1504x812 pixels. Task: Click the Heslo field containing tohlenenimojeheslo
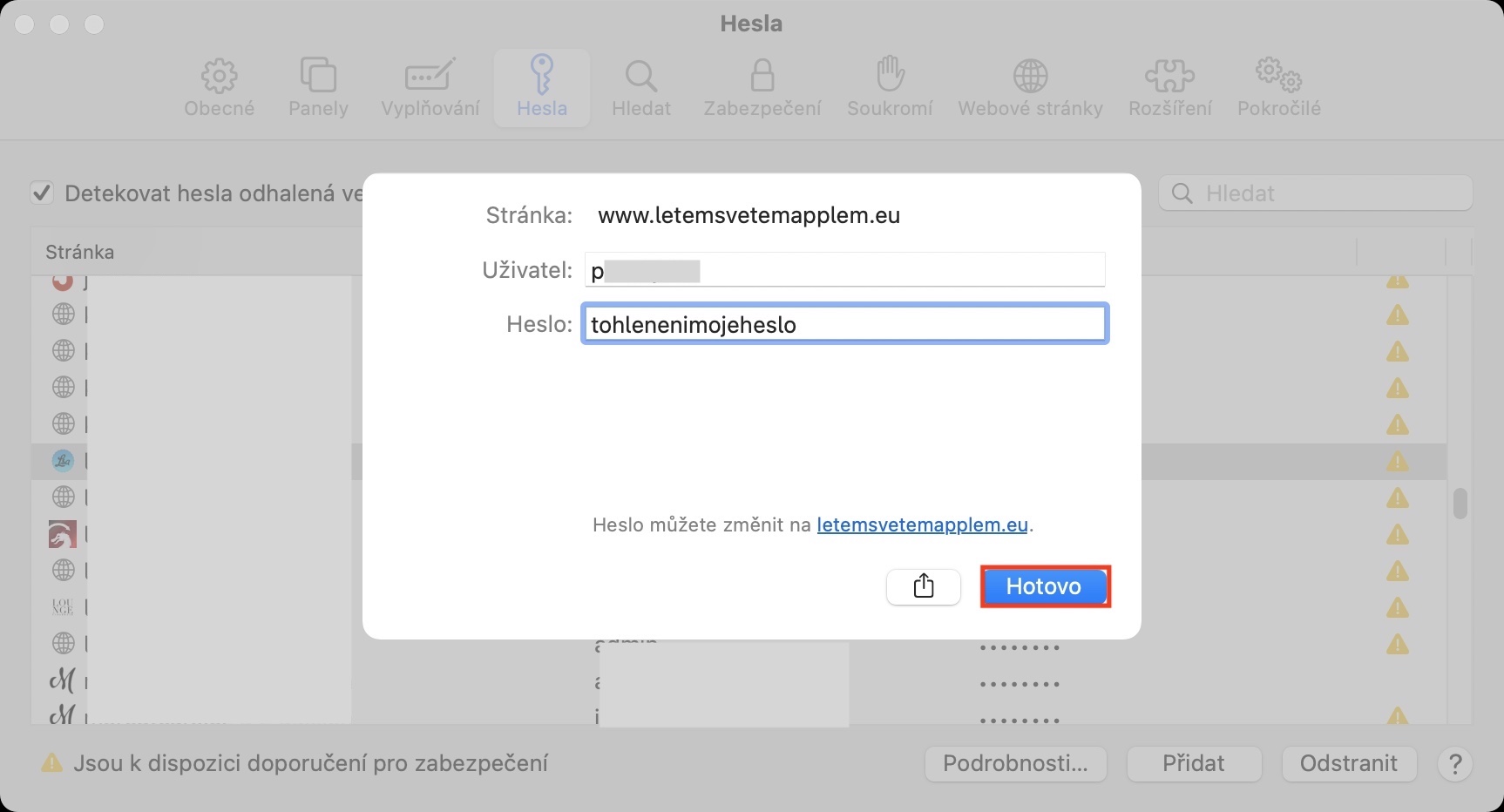point(844,324)
